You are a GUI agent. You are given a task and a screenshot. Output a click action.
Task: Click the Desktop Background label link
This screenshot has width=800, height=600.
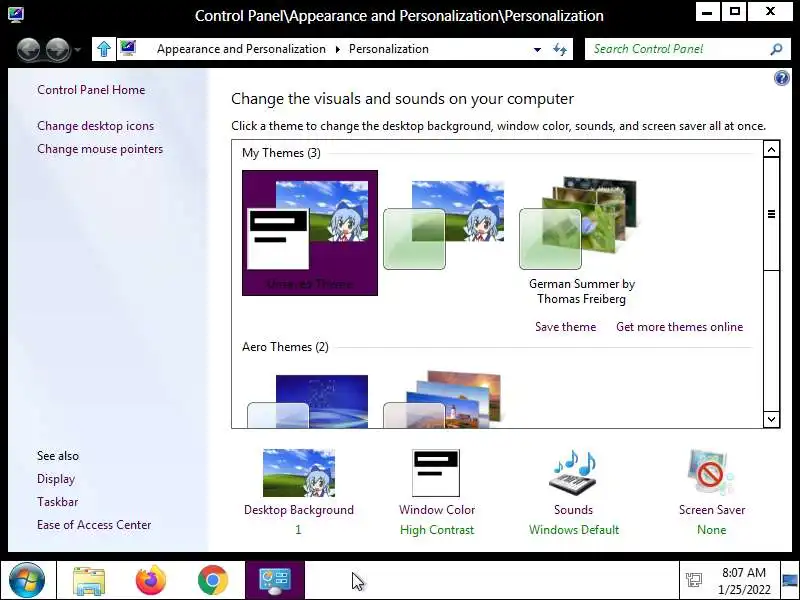(x=299, y=510)
